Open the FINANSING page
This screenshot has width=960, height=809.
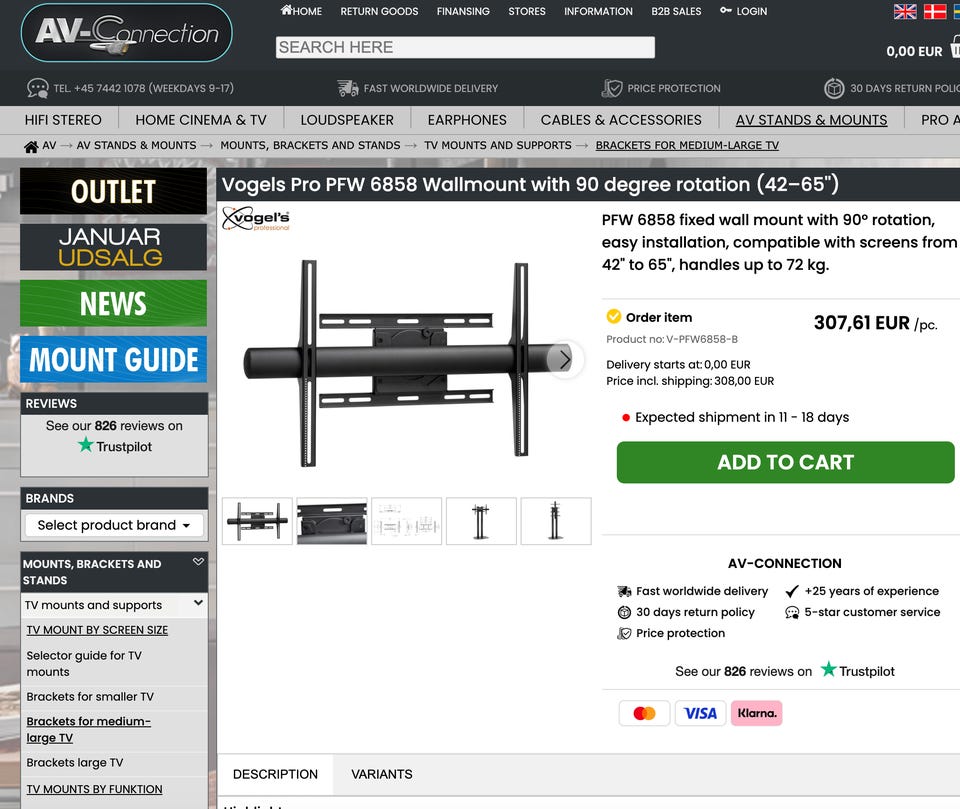tap(463, 11)
